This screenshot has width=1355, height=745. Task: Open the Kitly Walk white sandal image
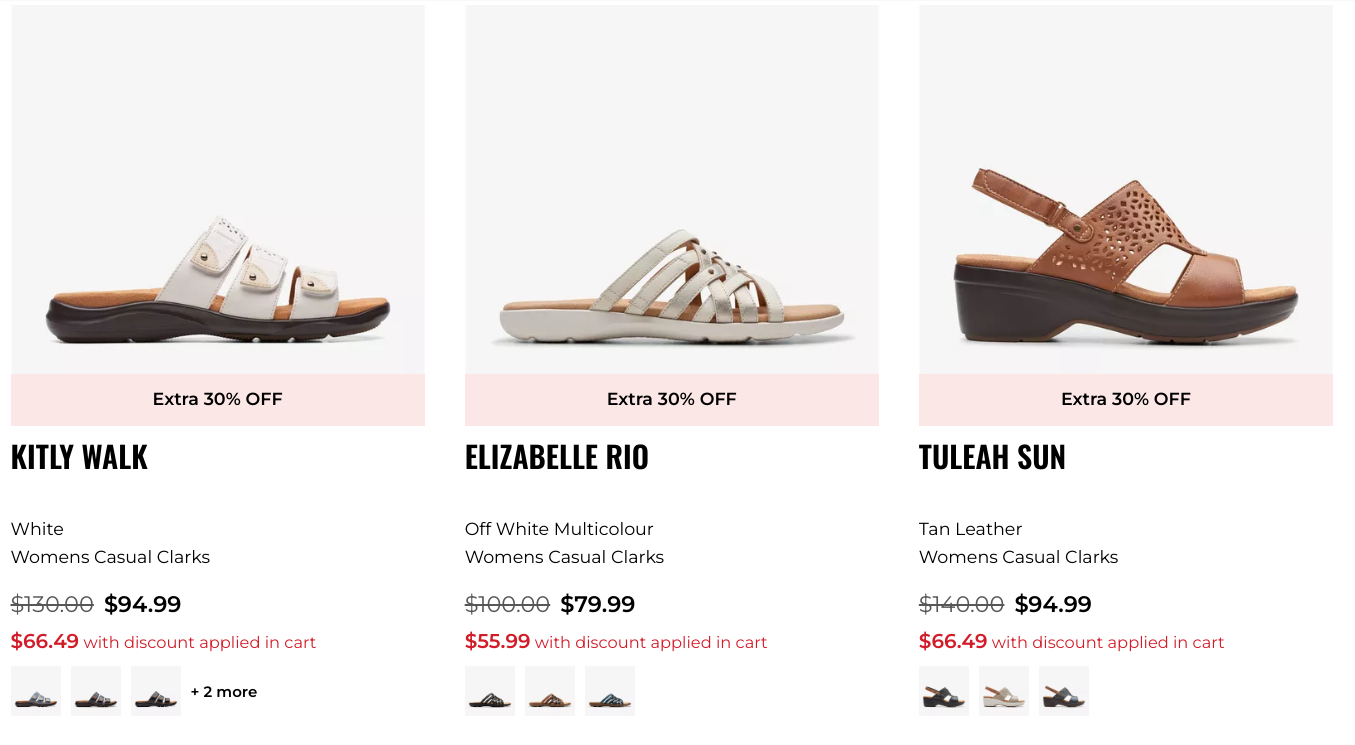point(218,190)
